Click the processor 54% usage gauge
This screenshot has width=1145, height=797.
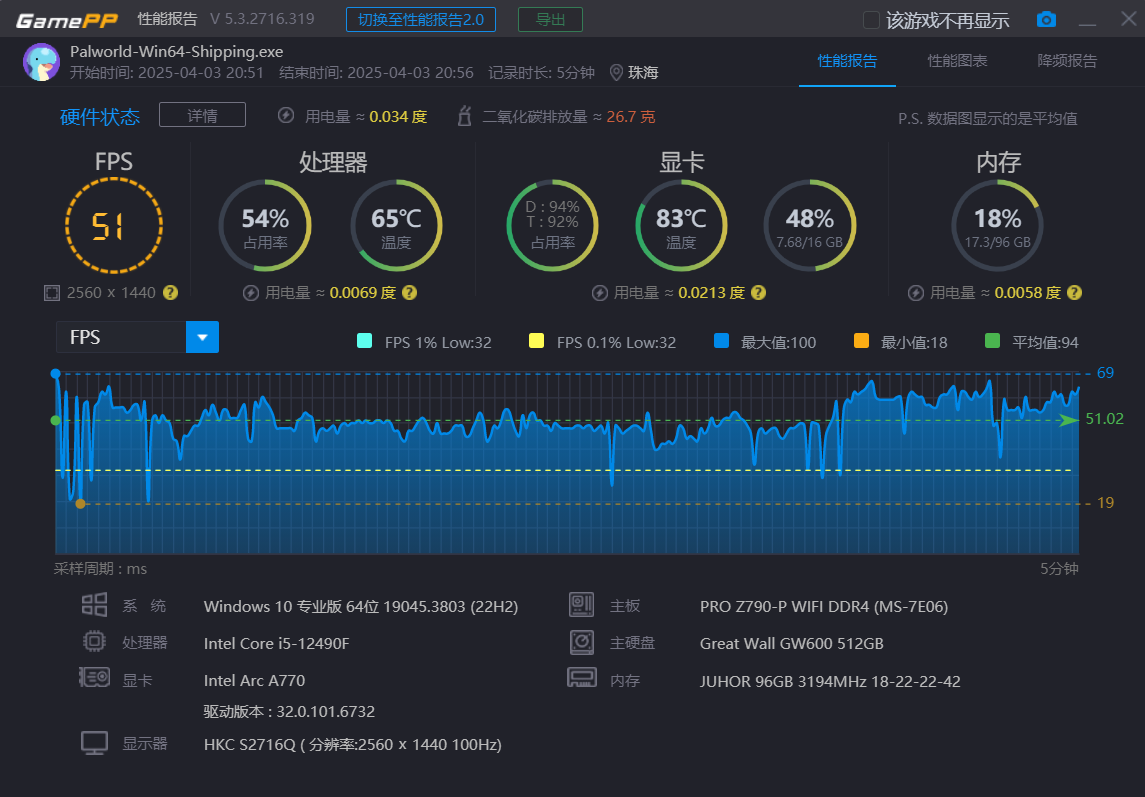click(265, 225)
